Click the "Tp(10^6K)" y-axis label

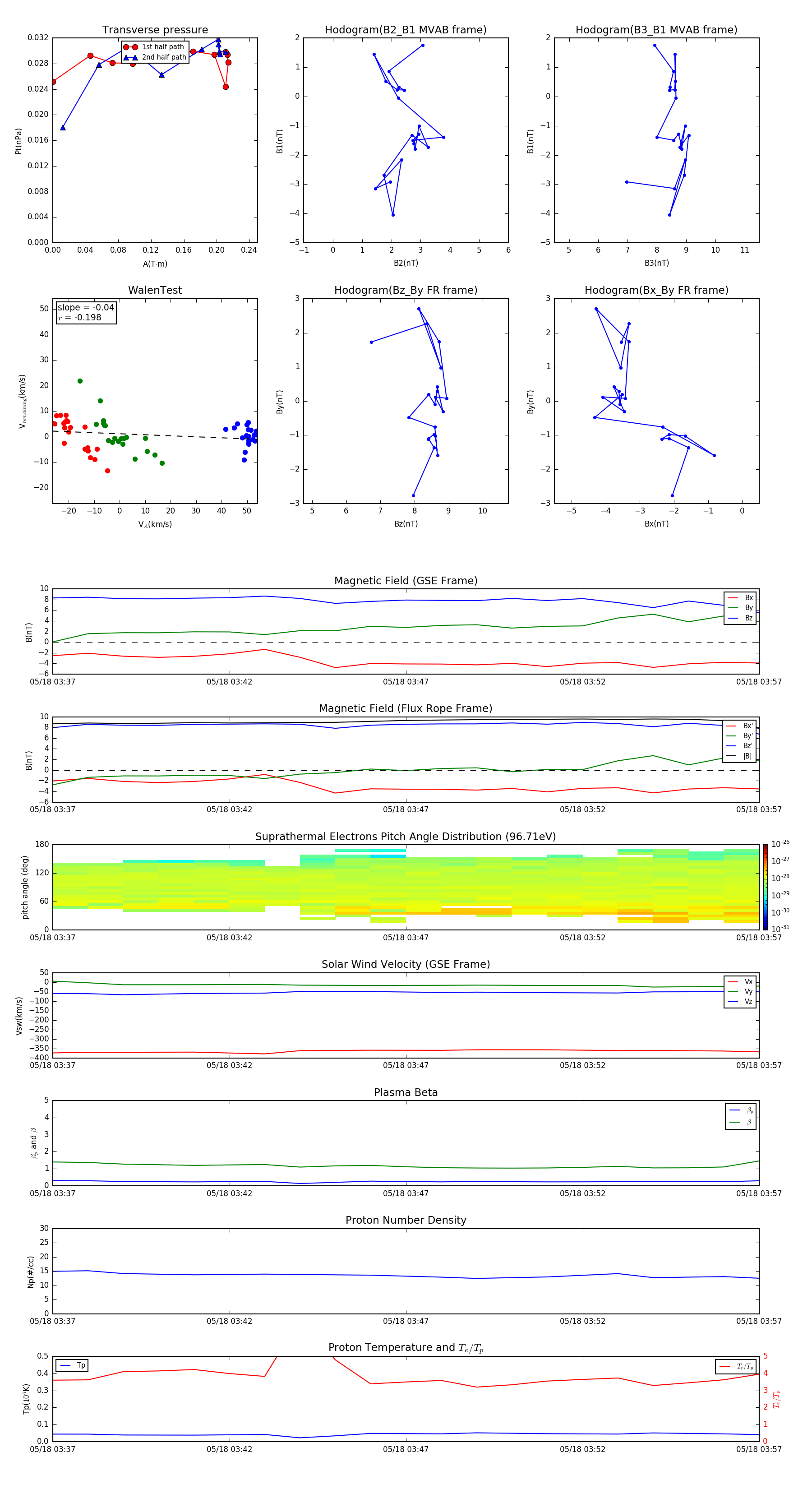click(x=26, y=1399)
